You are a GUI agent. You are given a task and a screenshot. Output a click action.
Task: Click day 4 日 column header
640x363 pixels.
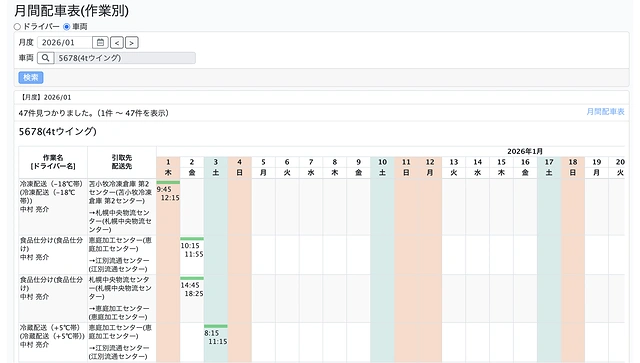pyautogui.click(x=240, y=167)
